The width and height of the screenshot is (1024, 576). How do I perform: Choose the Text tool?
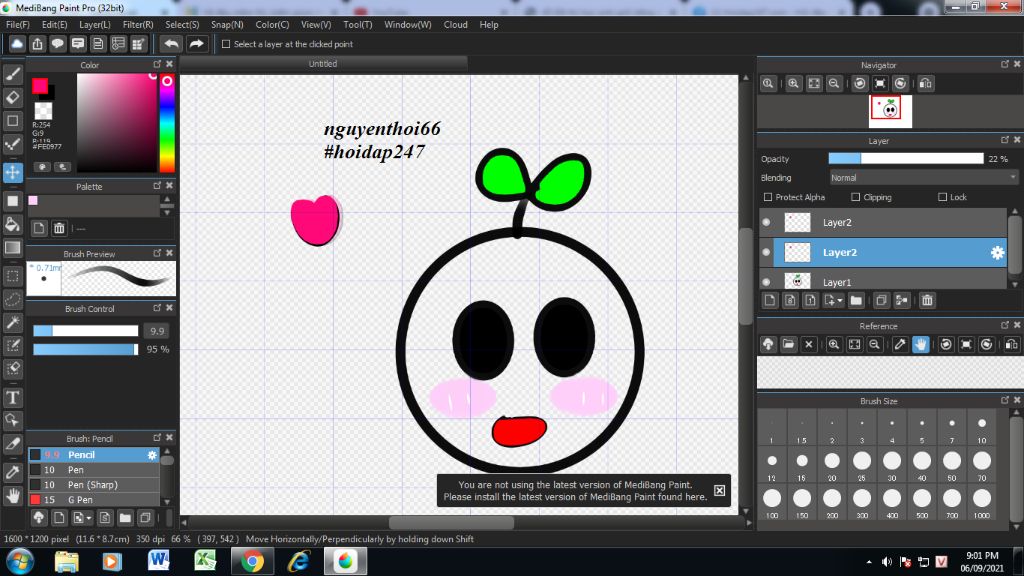pos(13,397)
